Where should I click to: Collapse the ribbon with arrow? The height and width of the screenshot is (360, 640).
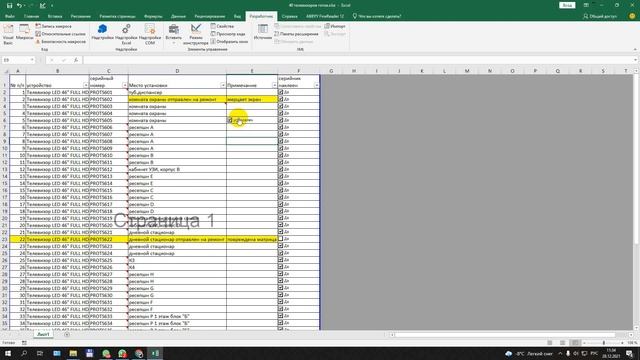click(x=635, y=49)
